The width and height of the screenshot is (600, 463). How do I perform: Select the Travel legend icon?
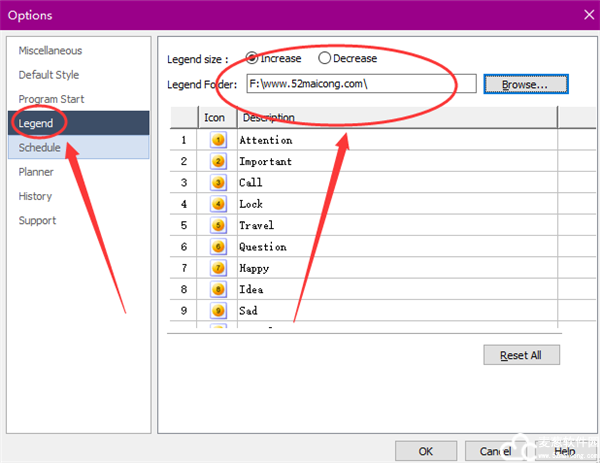pos(217,225)
